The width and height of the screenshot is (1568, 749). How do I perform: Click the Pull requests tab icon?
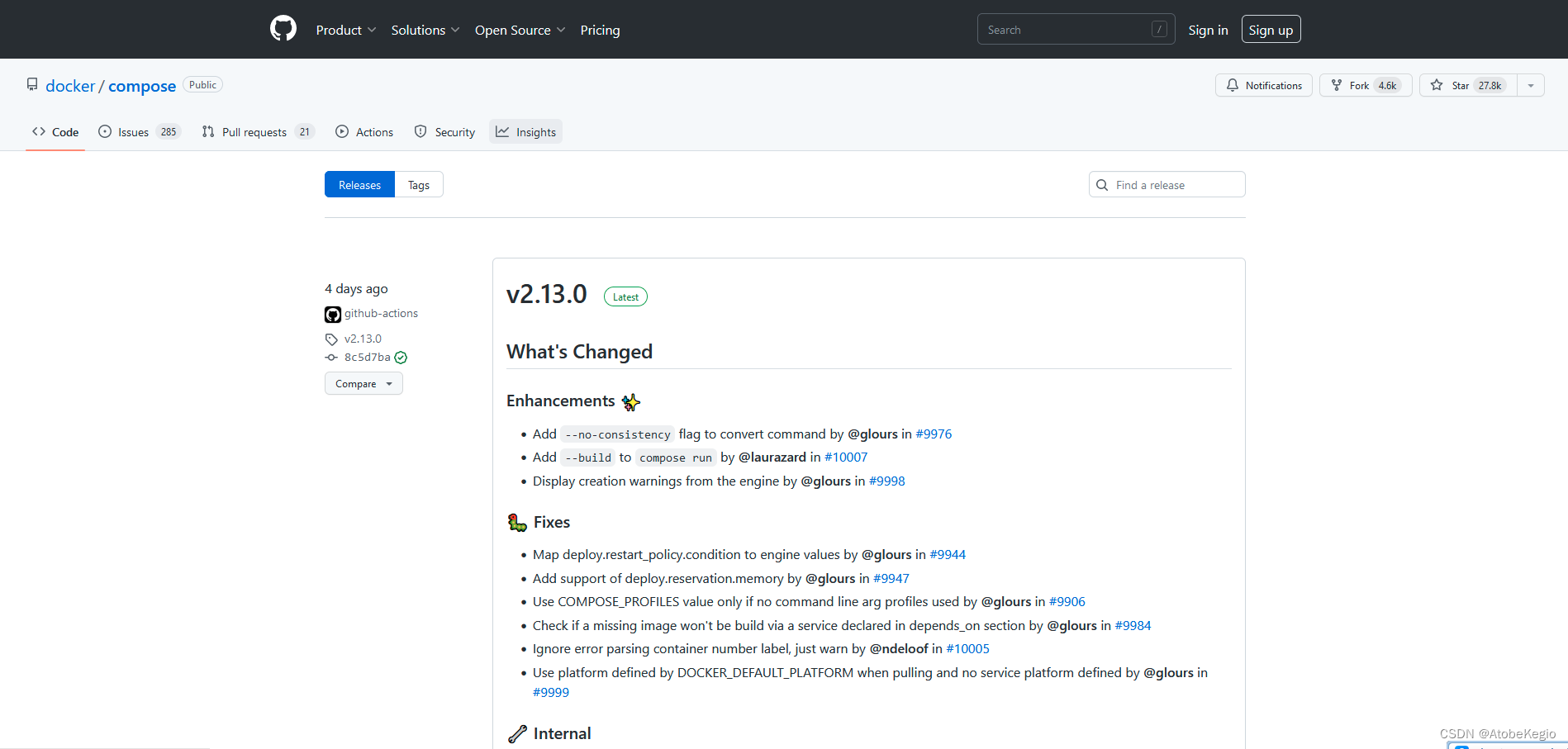[208, 131]
